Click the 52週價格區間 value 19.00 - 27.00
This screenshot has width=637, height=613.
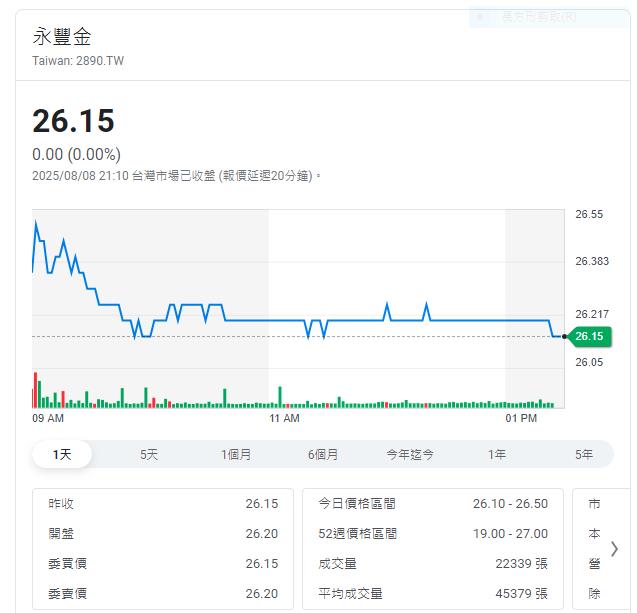(510, 534)
